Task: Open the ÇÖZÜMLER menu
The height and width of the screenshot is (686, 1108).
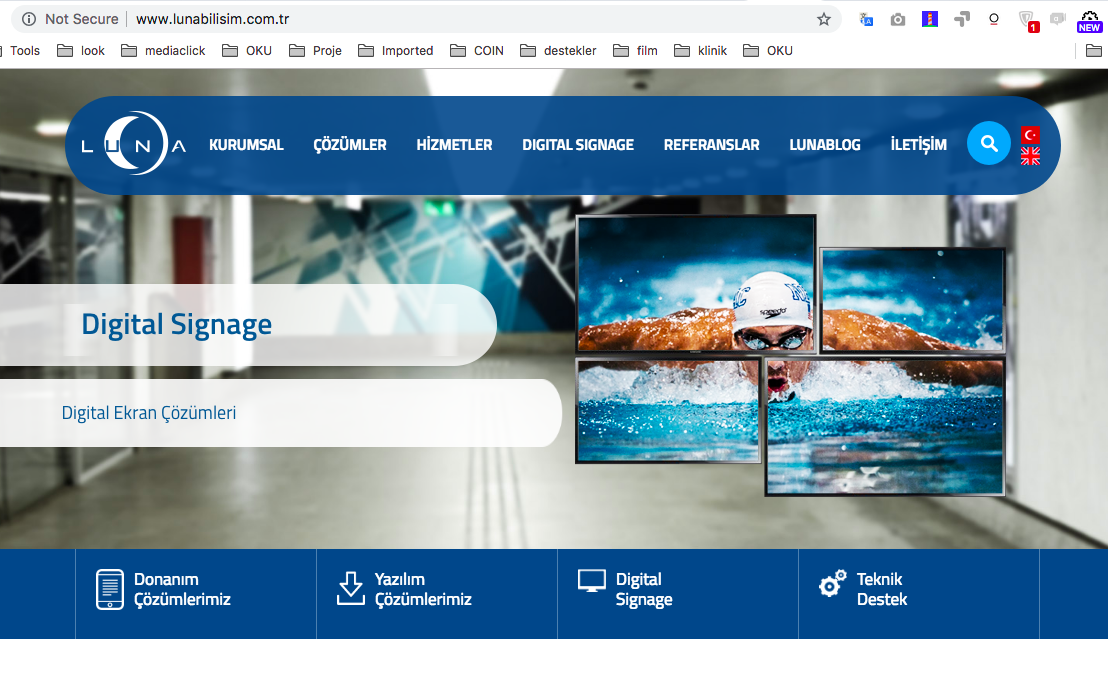Action: pos(350,145)
